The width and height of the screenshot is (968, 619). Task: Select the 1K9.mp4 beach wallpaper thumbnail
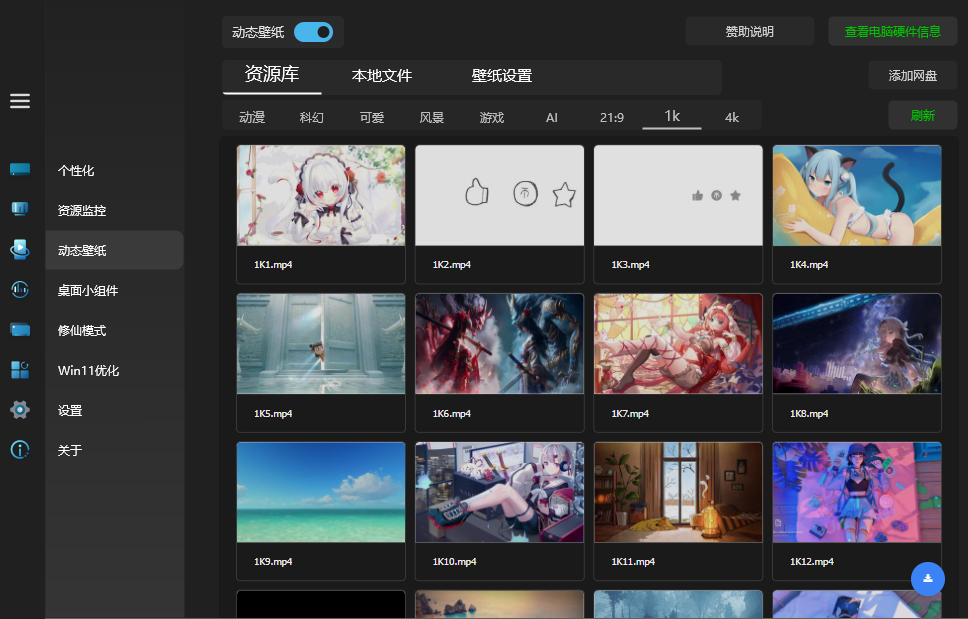321,492
